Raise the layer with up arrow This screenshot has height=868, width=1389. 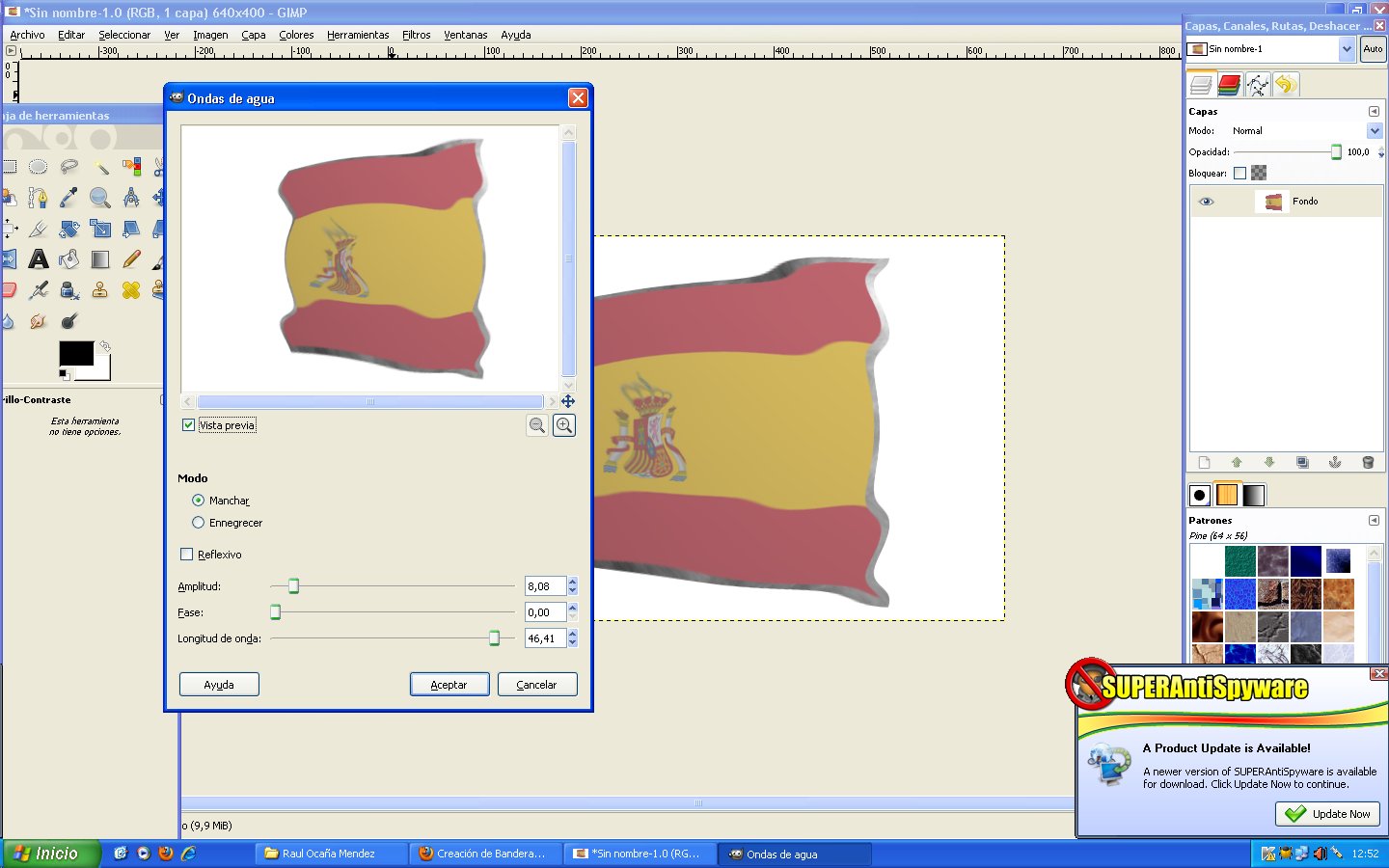click(x=1237, y=463)
